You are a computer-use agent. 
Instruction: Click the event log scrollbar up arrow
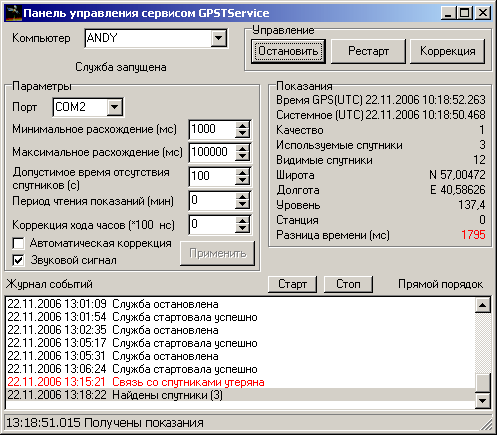pyautogui.click(x=483, y=305)
